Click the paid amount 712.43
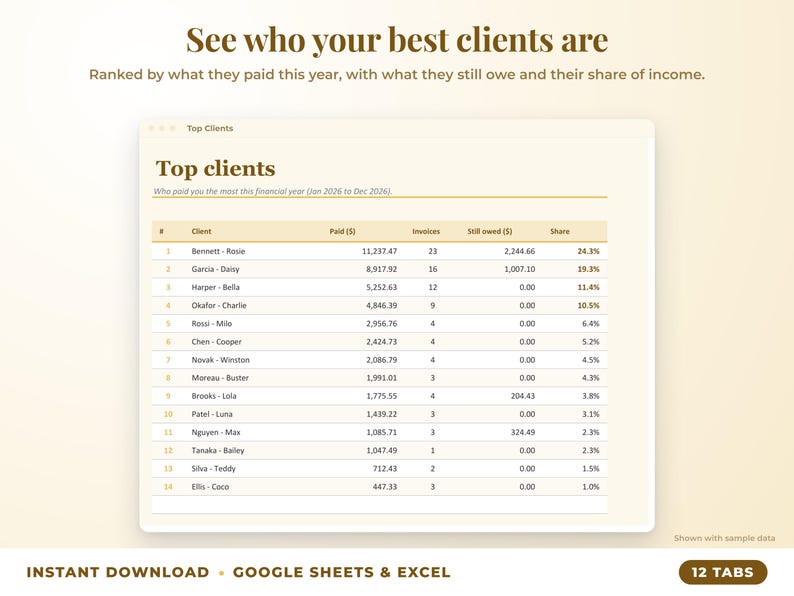This screenshot has width=794, height=596. pyautogui.click(x=385, y=468)
